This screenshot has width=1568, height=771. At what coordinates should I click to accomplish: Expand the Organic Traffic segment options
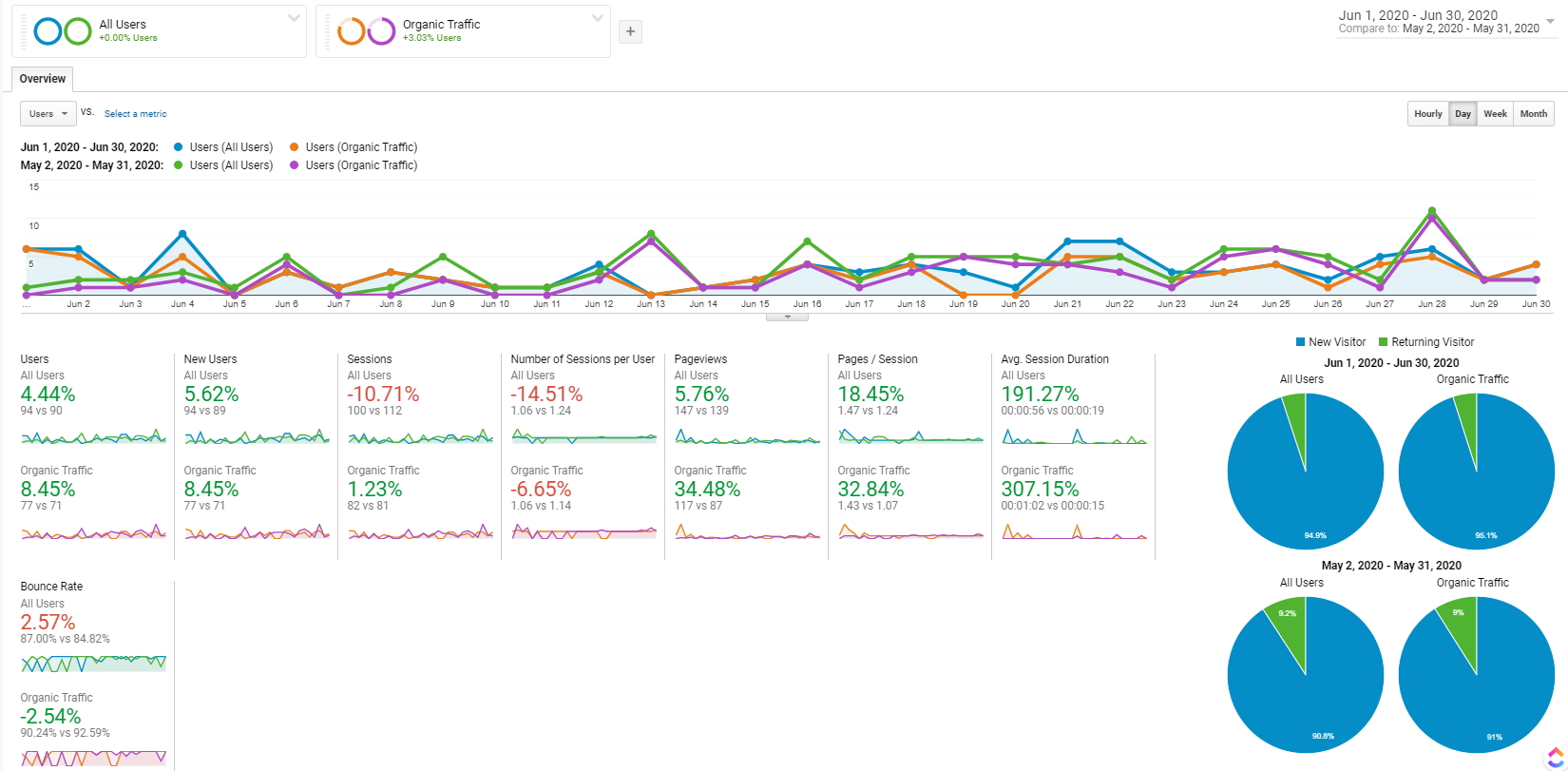click(x=597, y=18)
